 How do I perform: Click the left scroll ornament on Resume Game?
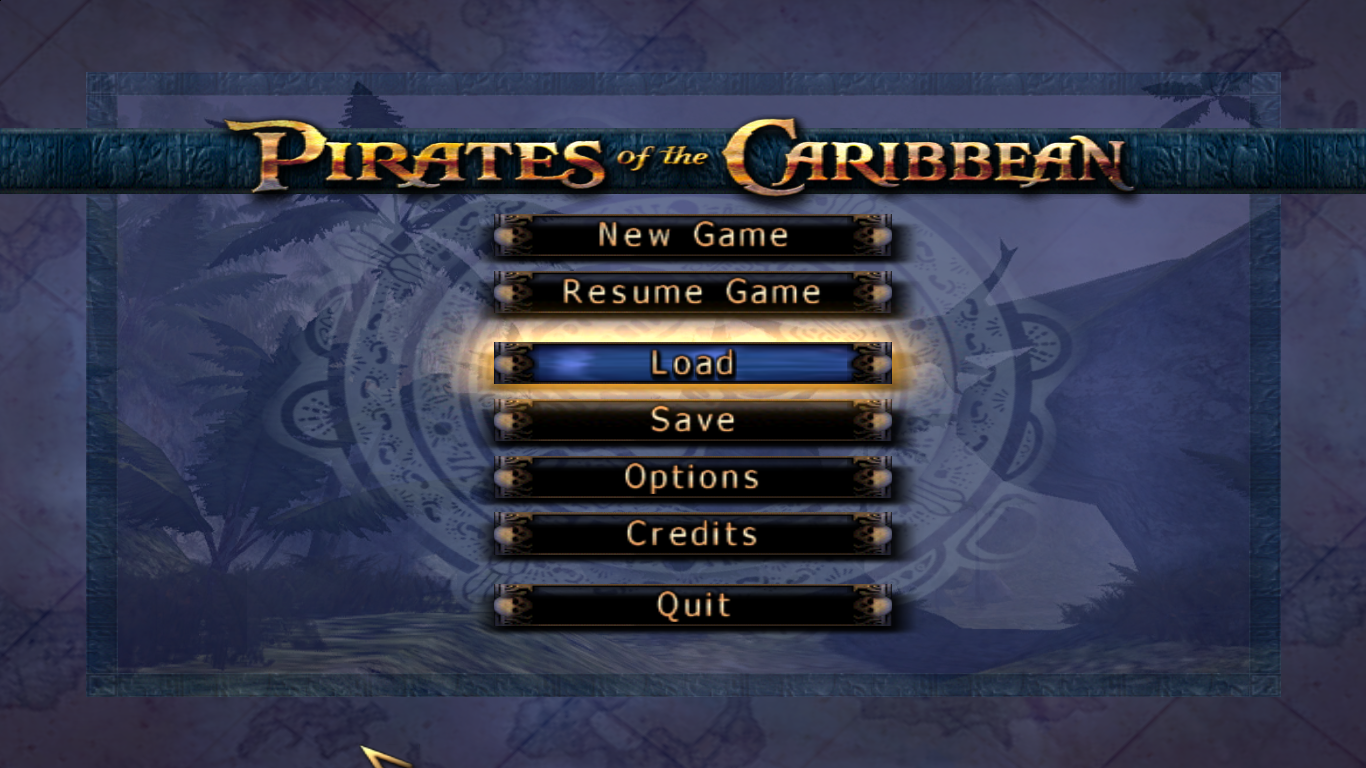[513, 292]
